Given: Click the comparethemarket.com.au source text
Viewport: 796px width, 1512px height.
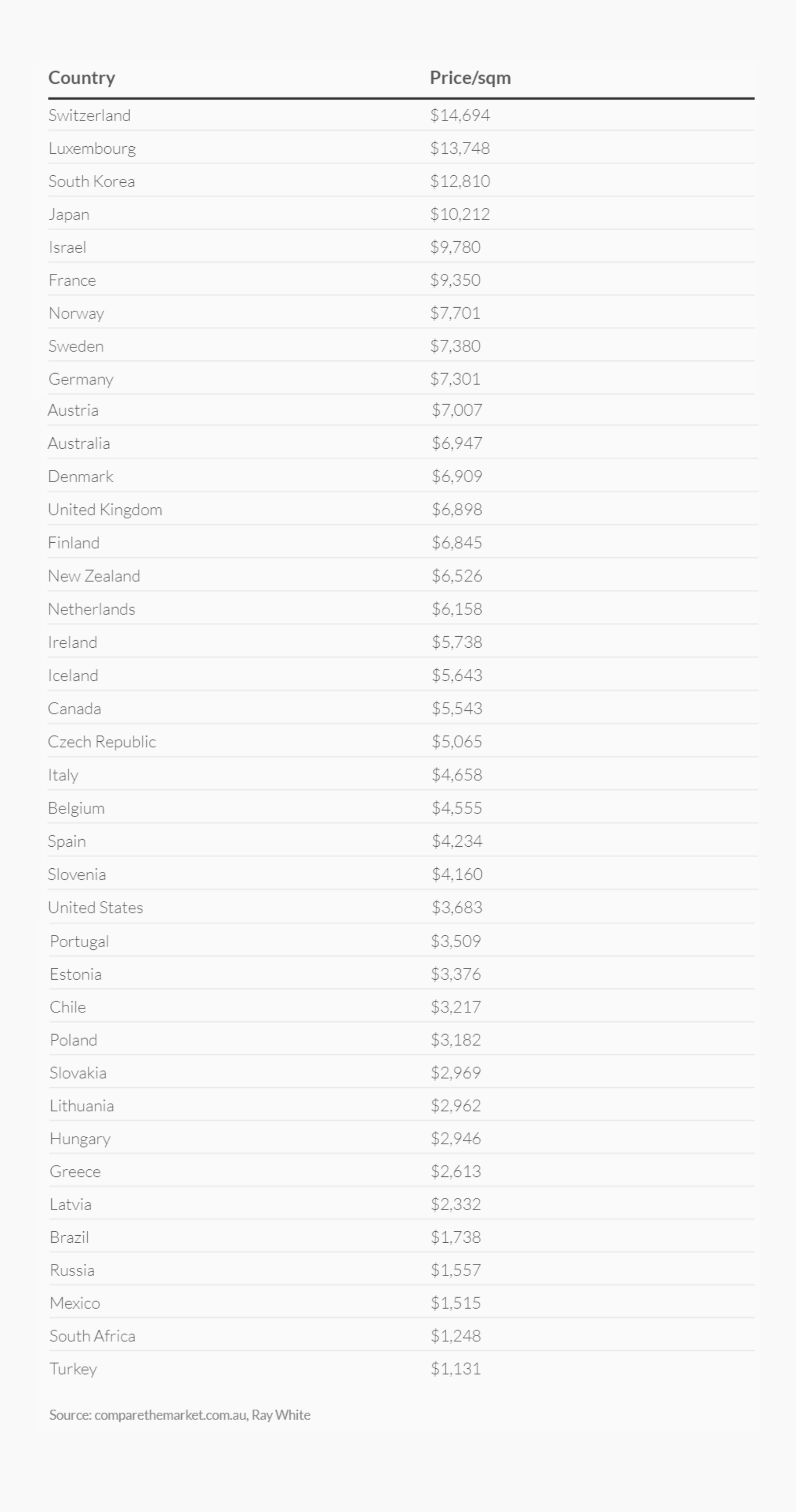Looking at the screenshot, I should [x=170, y=1415].
